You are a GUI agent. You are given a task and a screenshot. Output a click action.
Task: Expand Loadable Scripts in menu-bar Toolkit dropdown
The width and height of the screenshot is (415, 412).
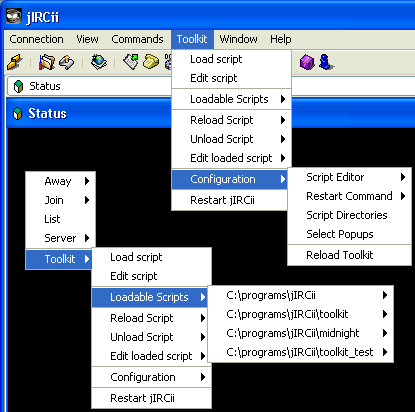point(231,99)
